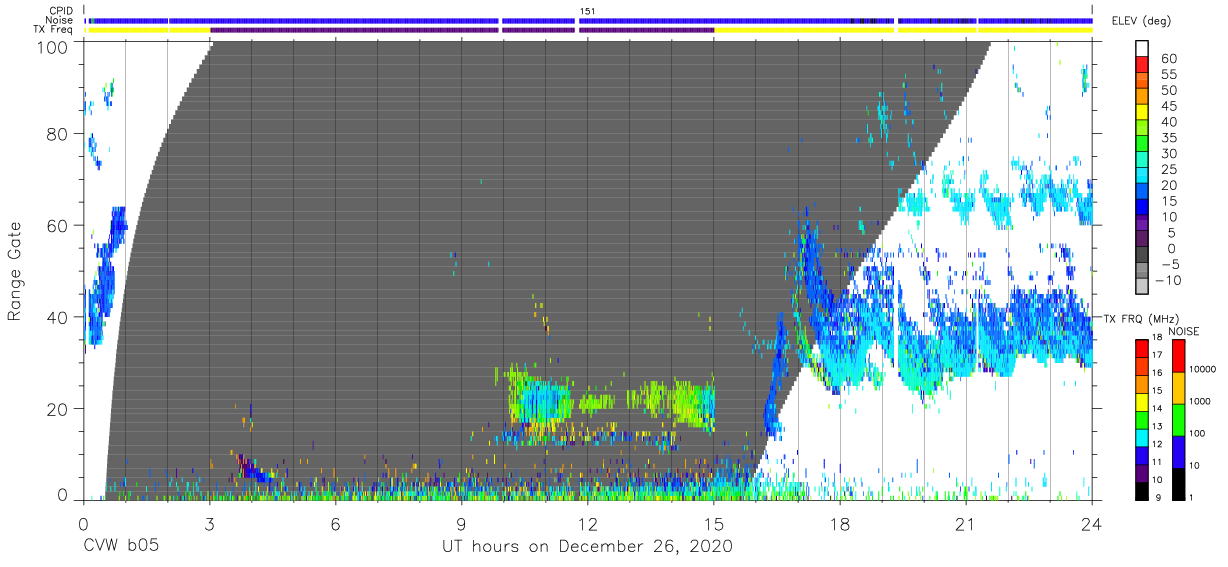Image resolution: width=1228 pixels, height=567 pixels.
Task: Pick the green 30–35 segment of ELEV bar
Action: 1143,145
